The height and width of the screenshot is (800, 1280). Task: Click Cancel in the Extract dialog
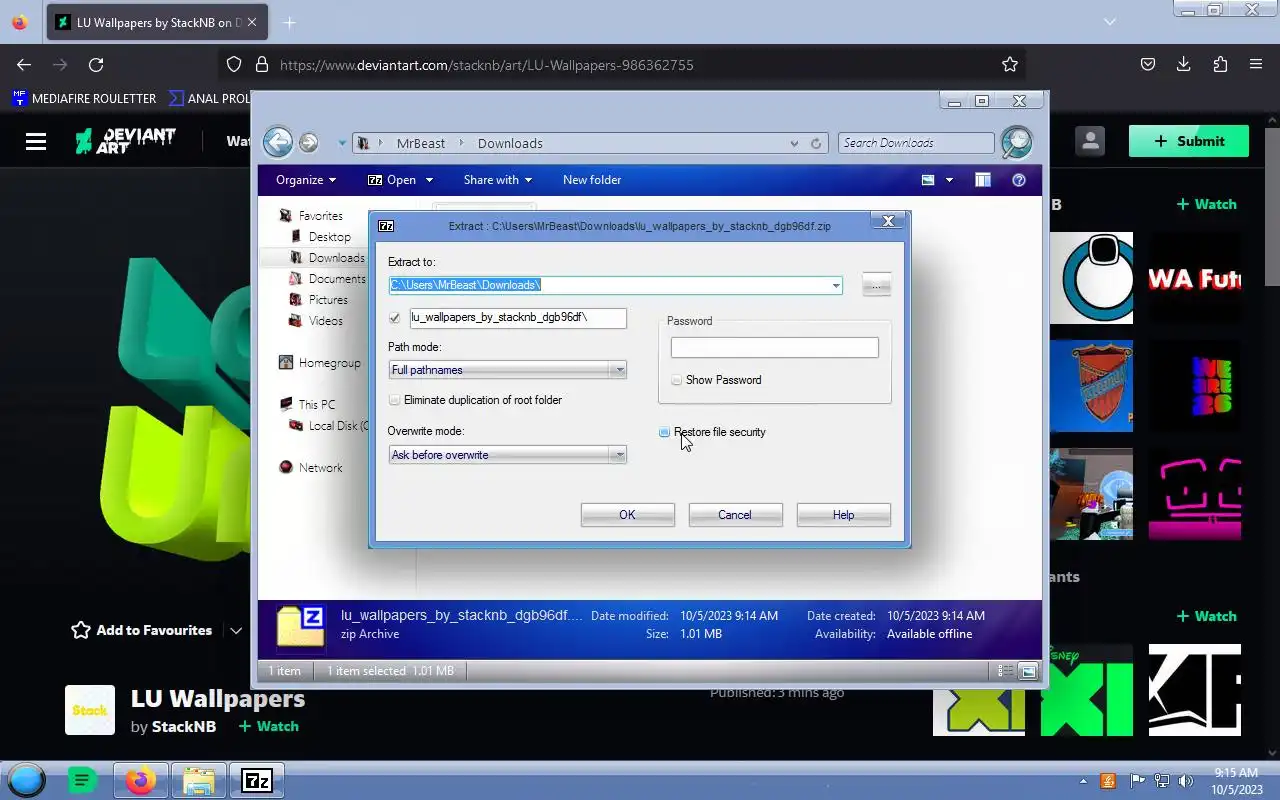click(735, 515)
